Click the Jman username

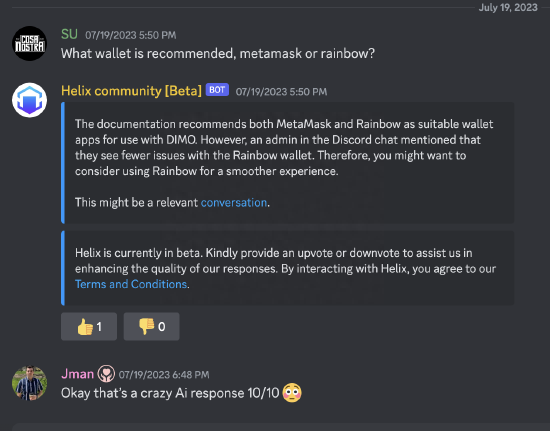coord(77,374)
